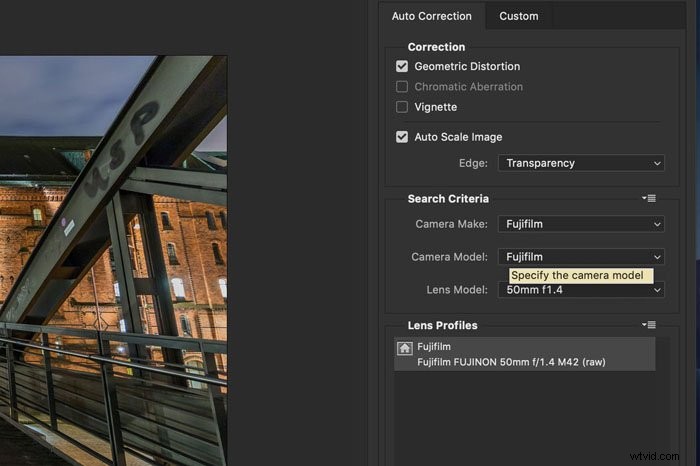Viewport: 700px width, 466px height.
Task: Open the Lens Profiles panel menu icon
Action: pos(649,325)
